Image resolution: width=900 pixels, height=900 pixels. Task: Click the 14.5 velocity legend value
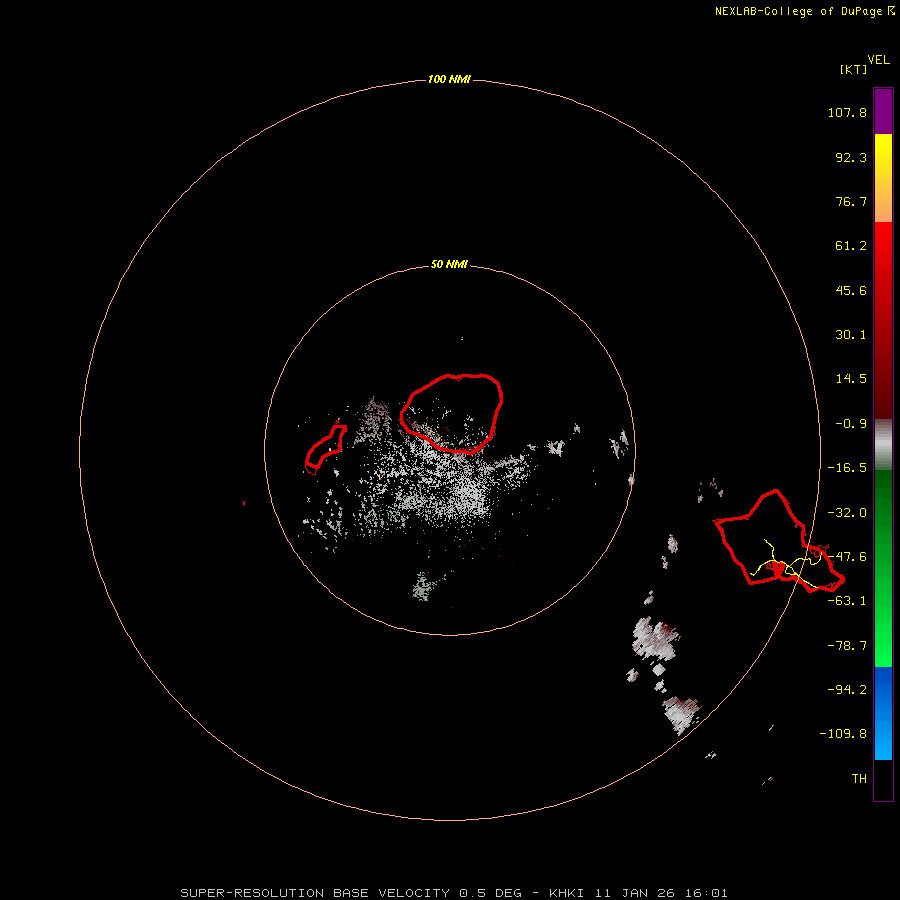[x=851, y=379]
